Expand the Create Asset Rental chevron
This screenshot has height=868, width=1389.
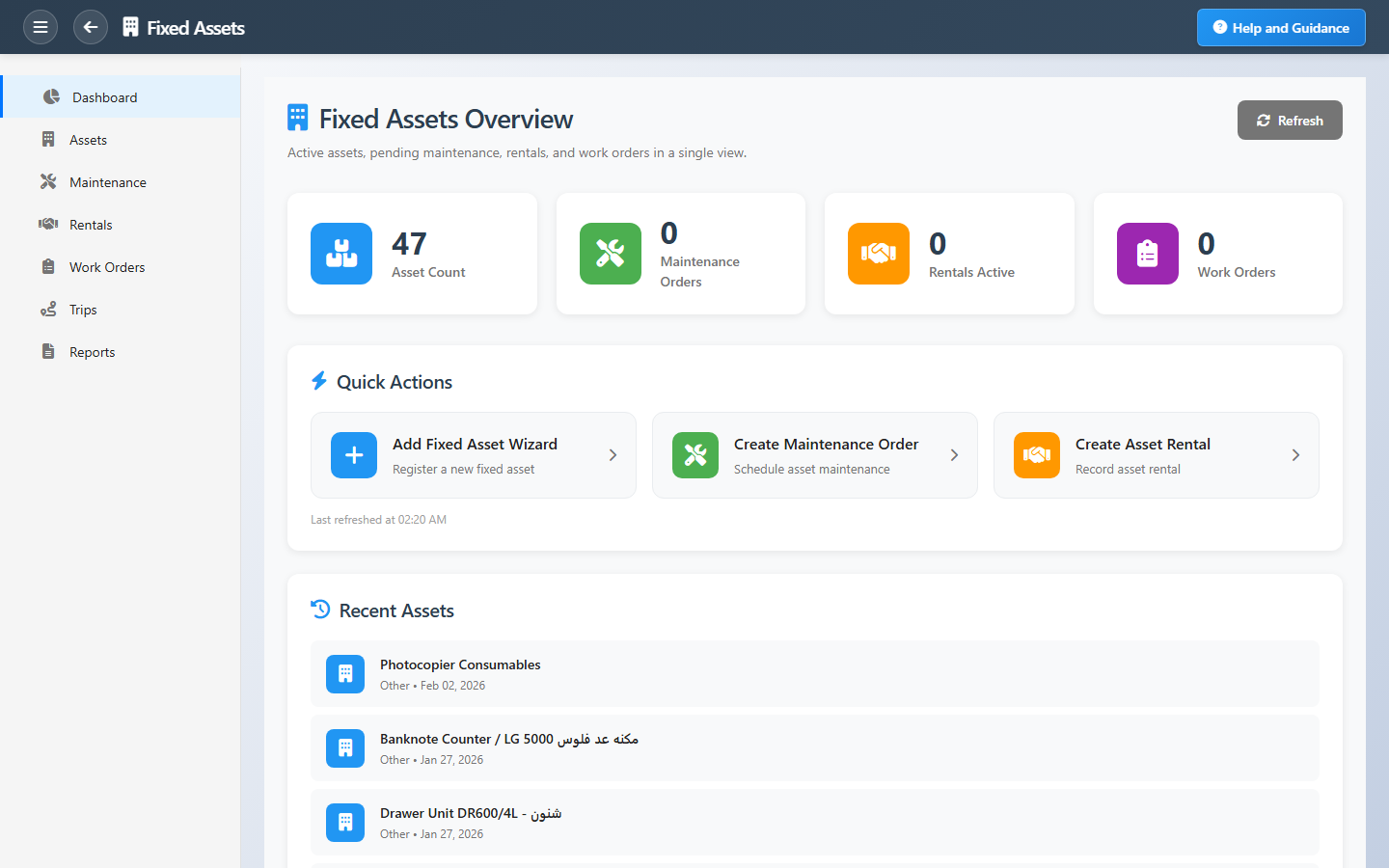(x=1295, y=455)
